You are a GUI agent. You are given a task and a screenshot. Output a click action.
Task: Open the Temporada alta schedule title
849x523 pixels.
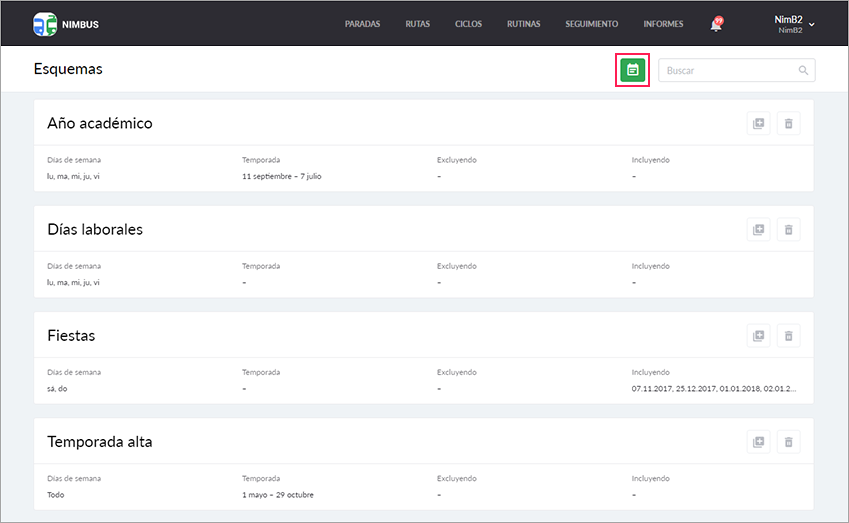point(100,442)
